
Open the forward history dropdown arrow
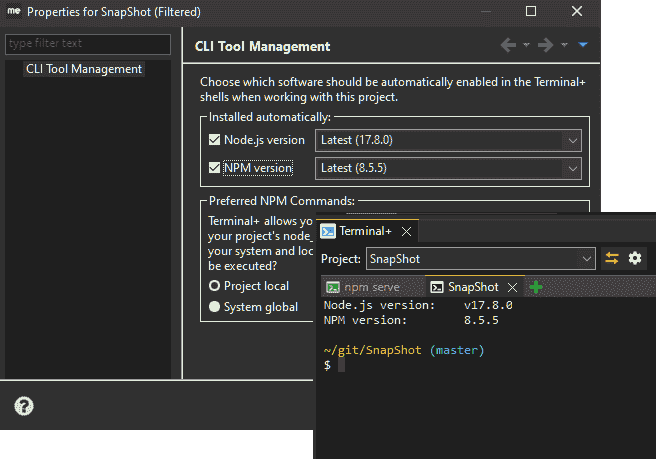coord(564,45)
